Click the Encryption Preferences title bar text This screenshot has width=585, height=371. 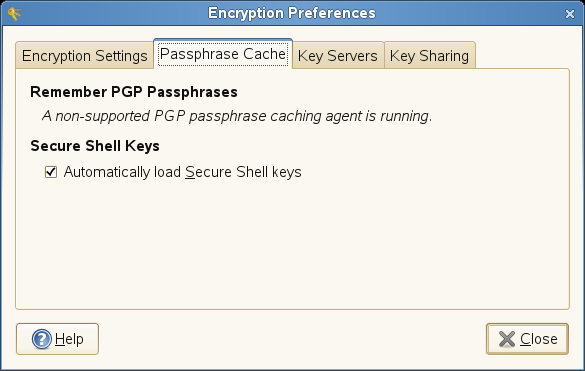click(x=292, y=13)
